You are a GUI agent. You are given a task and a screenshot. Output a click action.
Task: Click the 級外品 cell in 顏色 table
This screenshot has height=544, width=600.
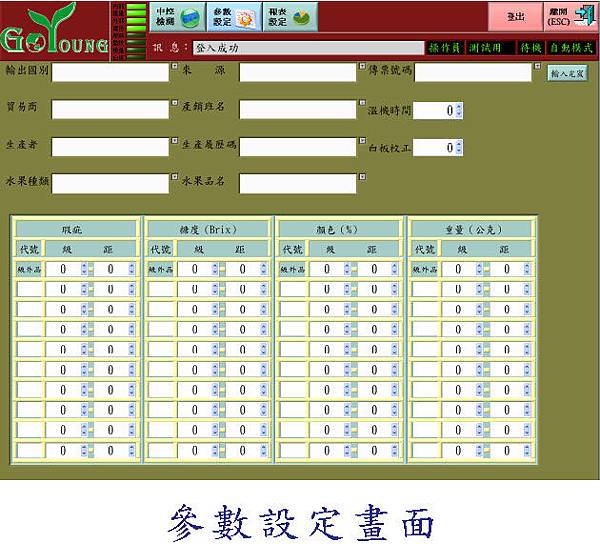(293, 269)
